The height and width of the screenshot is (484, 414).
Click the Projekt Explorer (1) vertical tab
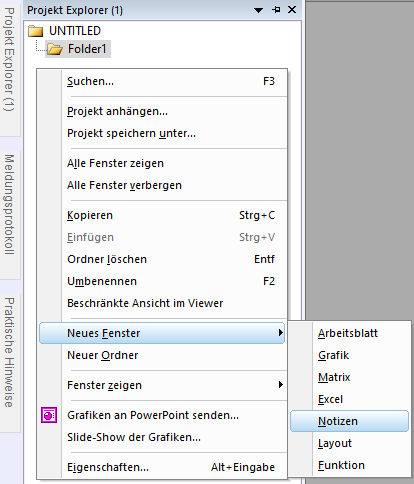pyautogui.click(x=10, y=60)
